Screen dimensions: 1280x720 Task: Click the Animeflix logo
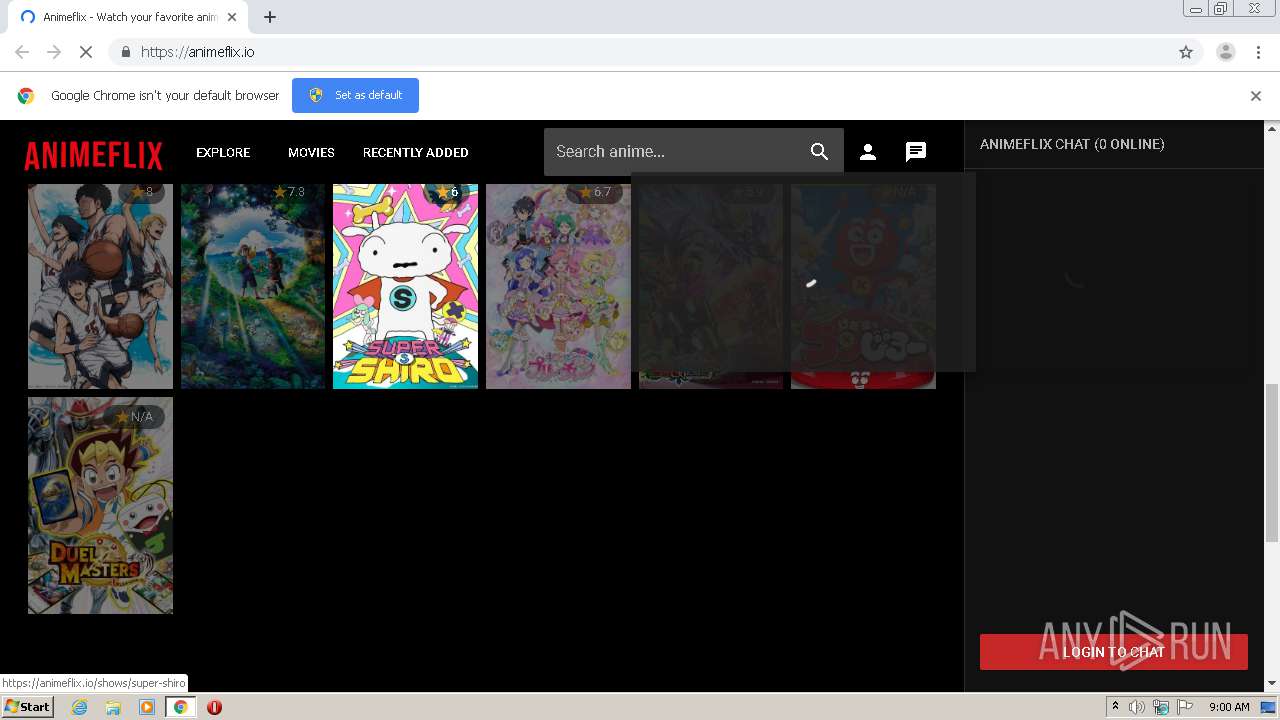click(x=93, y=154)
